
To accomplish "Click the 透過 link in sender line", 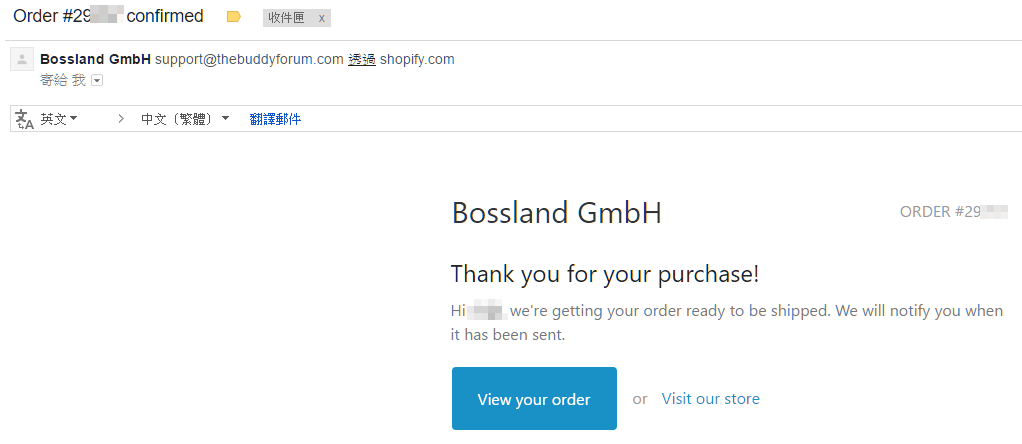I will click(x=361, y=59).
